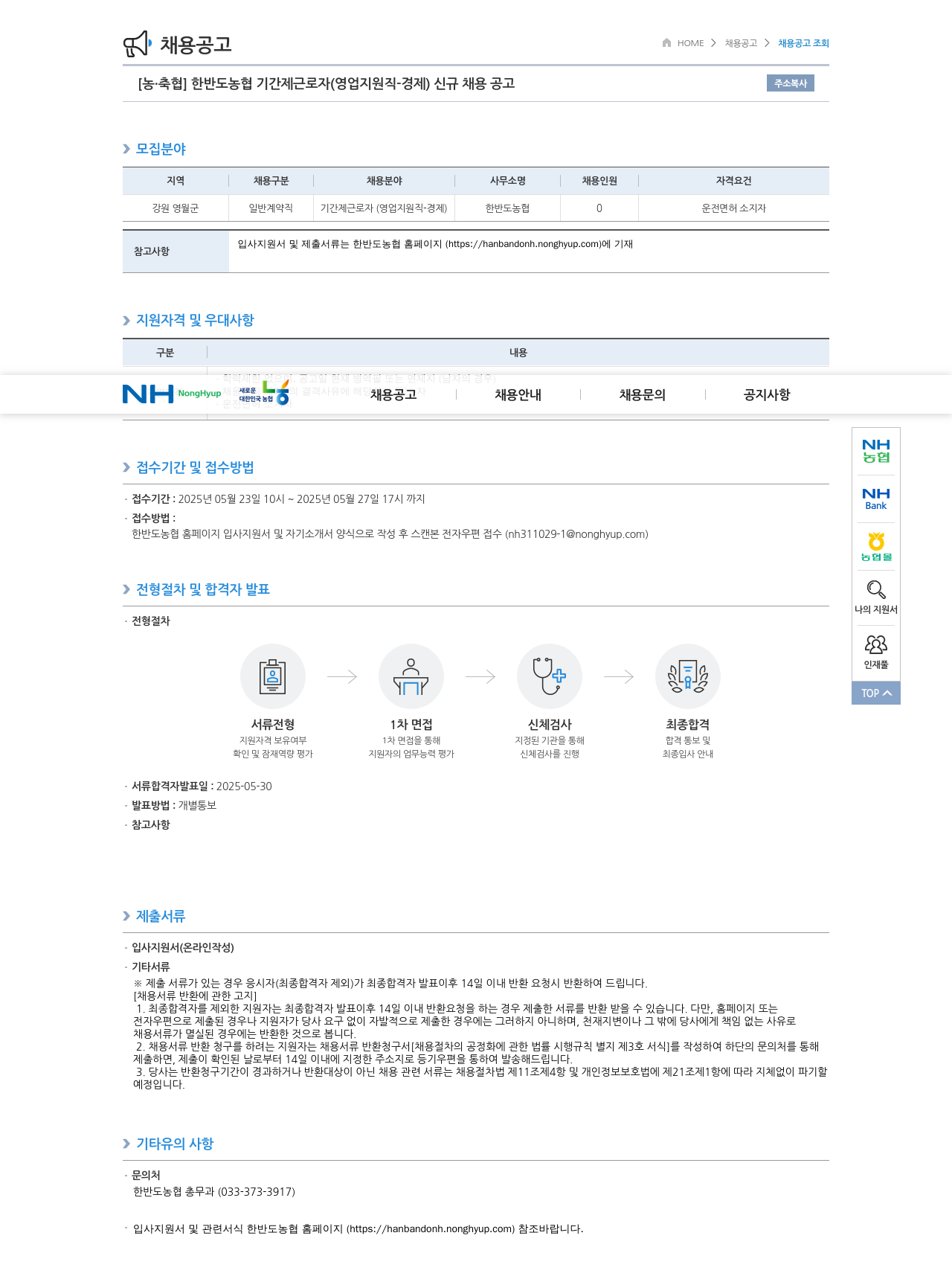Click the 서류합격자발표일 2025-05-30 line

pos(202,786)
